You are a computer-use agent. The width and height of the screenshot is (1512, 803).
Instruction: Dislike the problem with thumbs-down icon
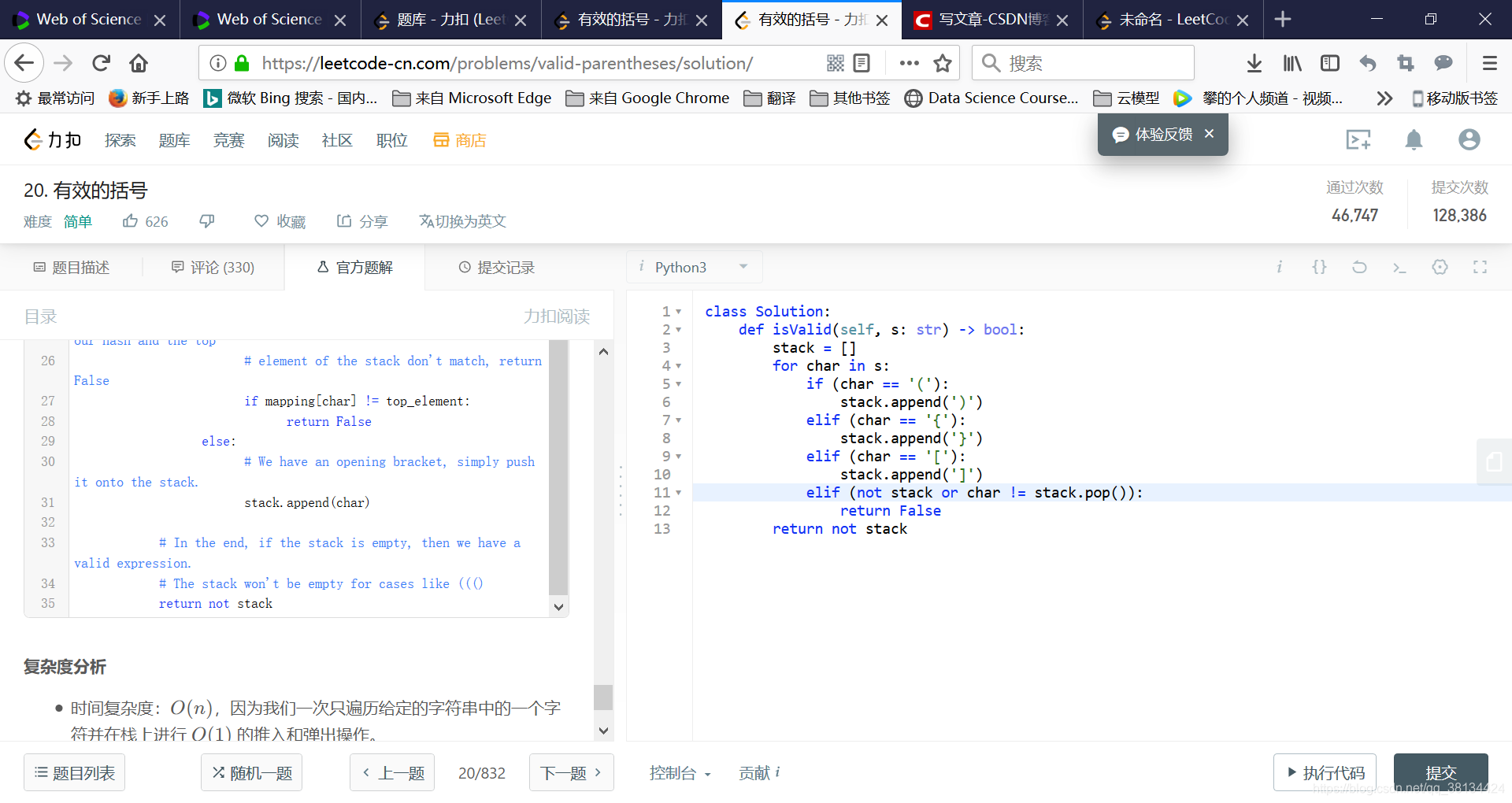click(207, 221)
